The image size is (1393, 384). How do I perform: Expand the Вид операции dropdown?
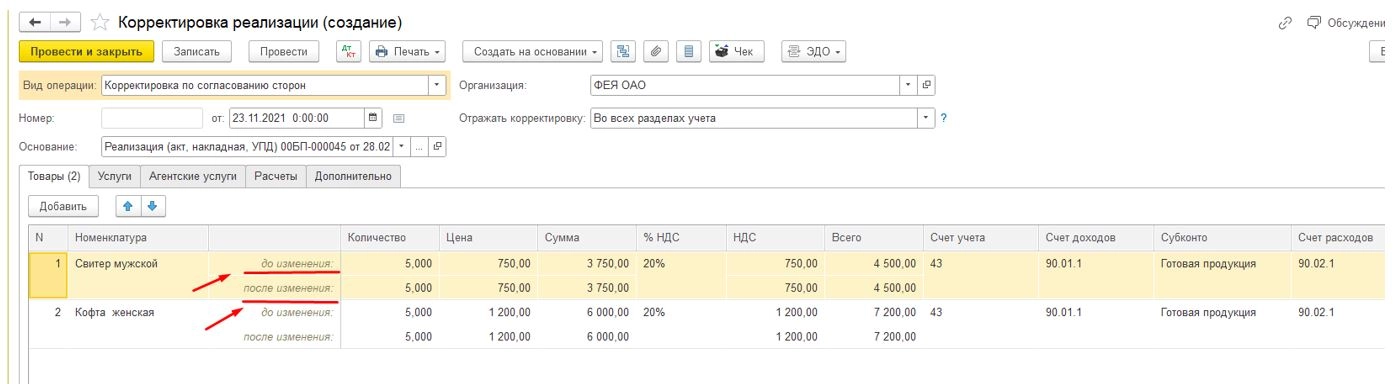pos(437,85)
